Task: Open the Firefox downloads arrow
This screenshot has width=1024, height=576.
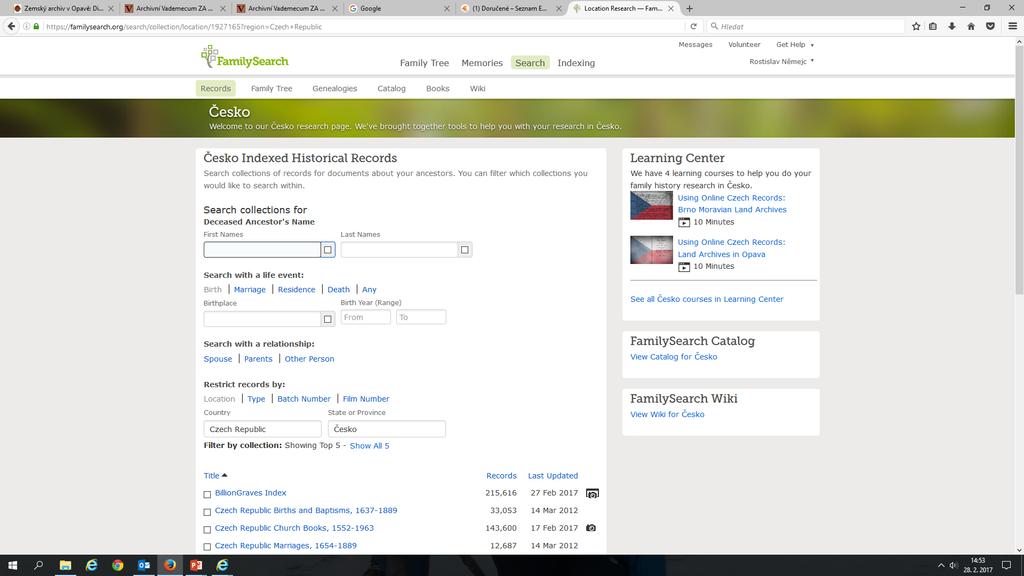Action: click(x=952, y=26)
